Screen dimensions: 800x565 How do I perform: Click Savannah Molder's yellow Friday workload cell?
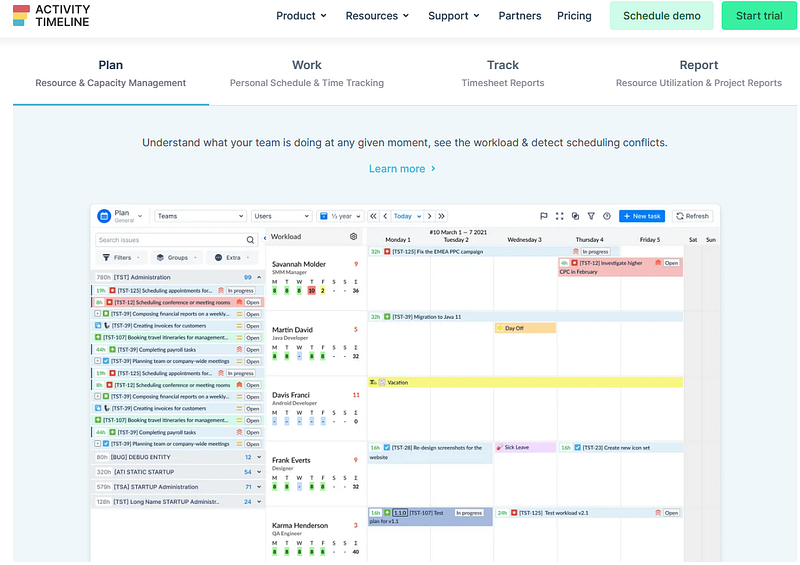322,291
